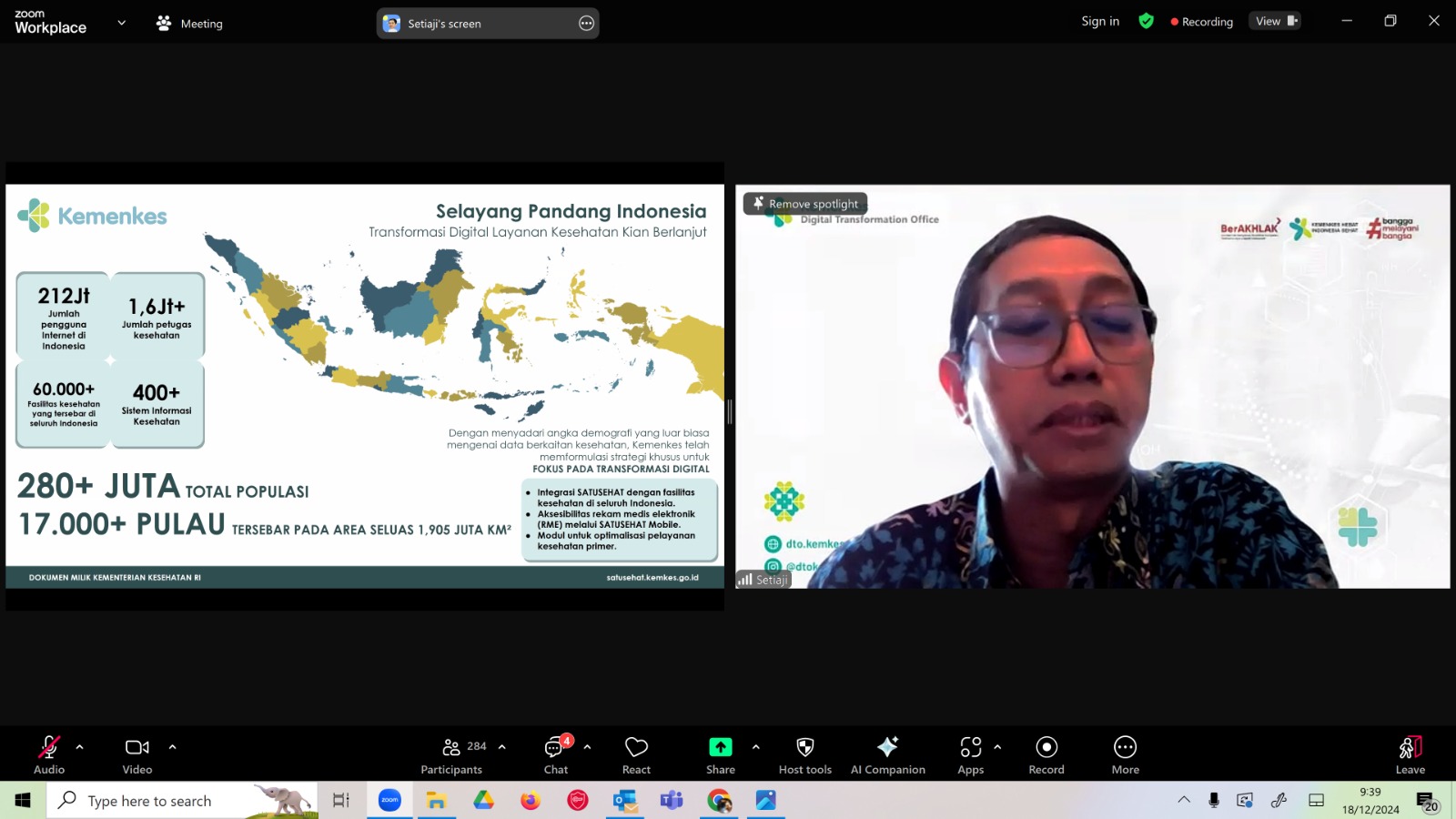Image resolution: width=1456 pixels, height=819 pixels.
Task: Open React emoji reactions
Action: click(636, 755)
